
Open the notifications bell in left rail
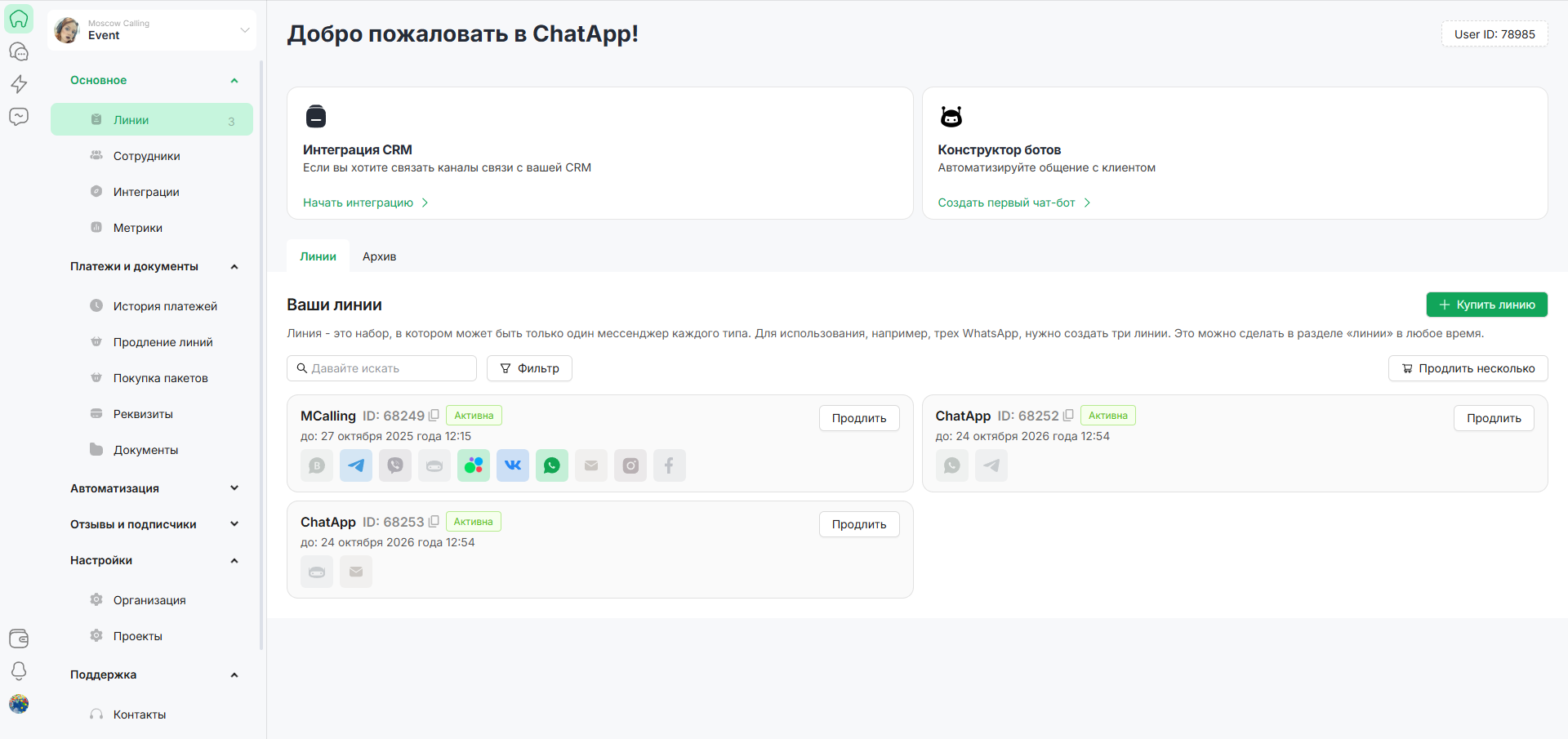(19, 670)
